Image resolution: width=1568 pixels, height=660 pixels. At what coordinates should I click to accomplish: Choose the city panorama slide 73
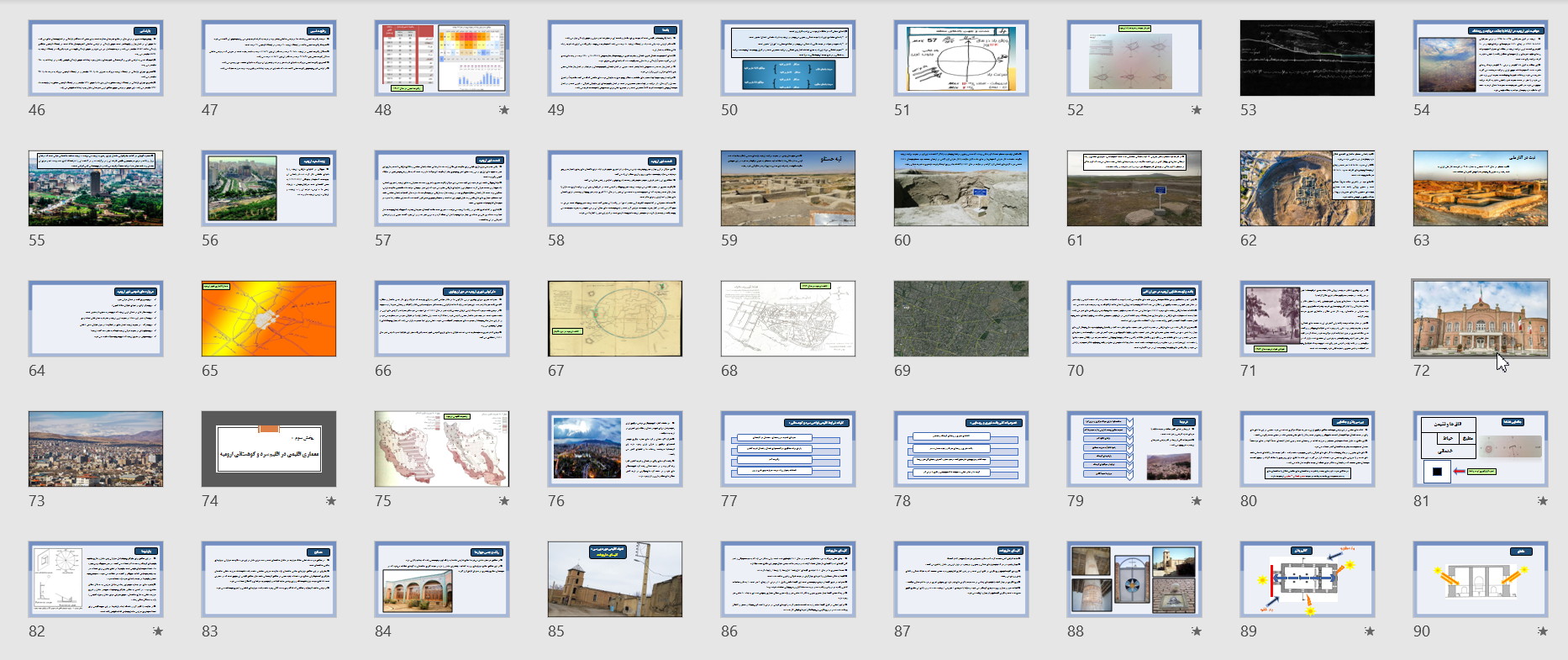(x=95, y=449)
